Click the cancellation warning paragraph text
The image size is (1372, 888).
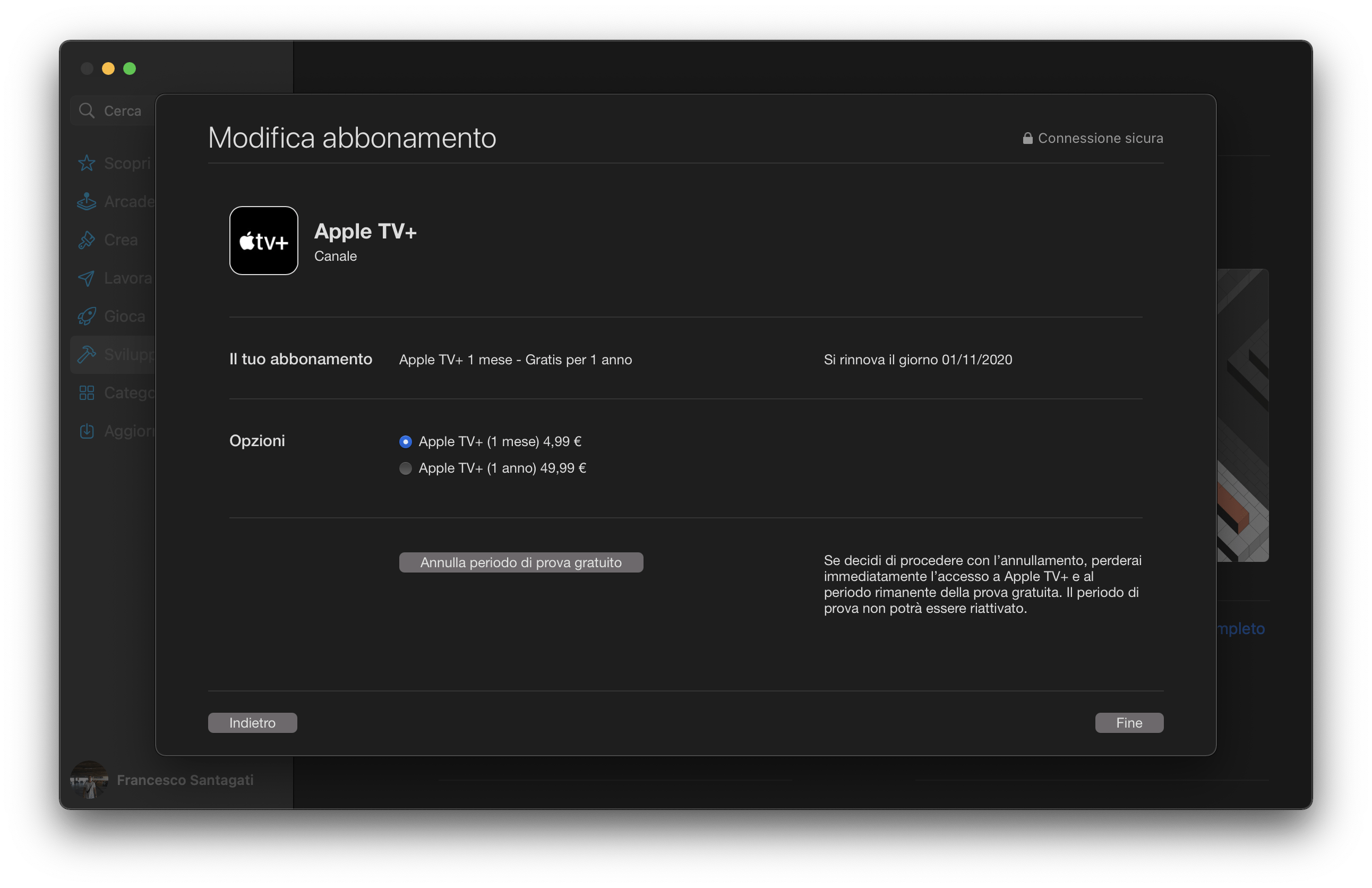[x=982, y=584]
